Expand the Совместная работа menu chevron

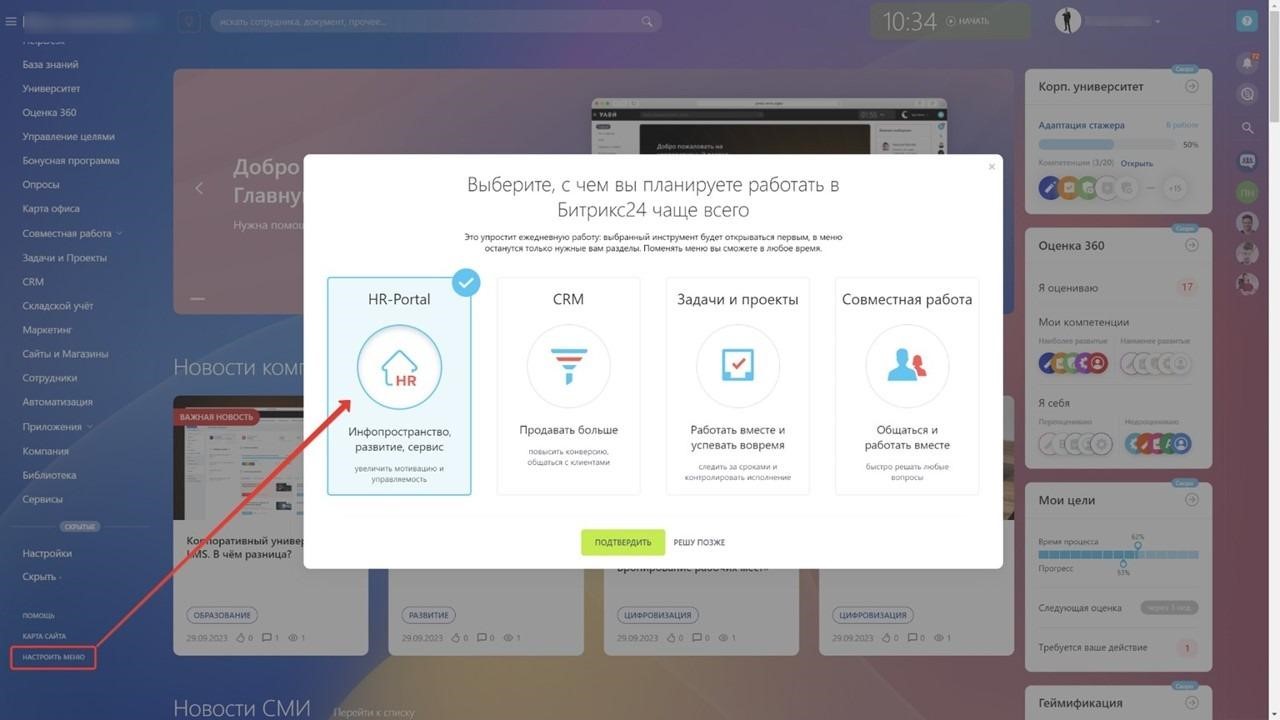[x=119, y=233]
